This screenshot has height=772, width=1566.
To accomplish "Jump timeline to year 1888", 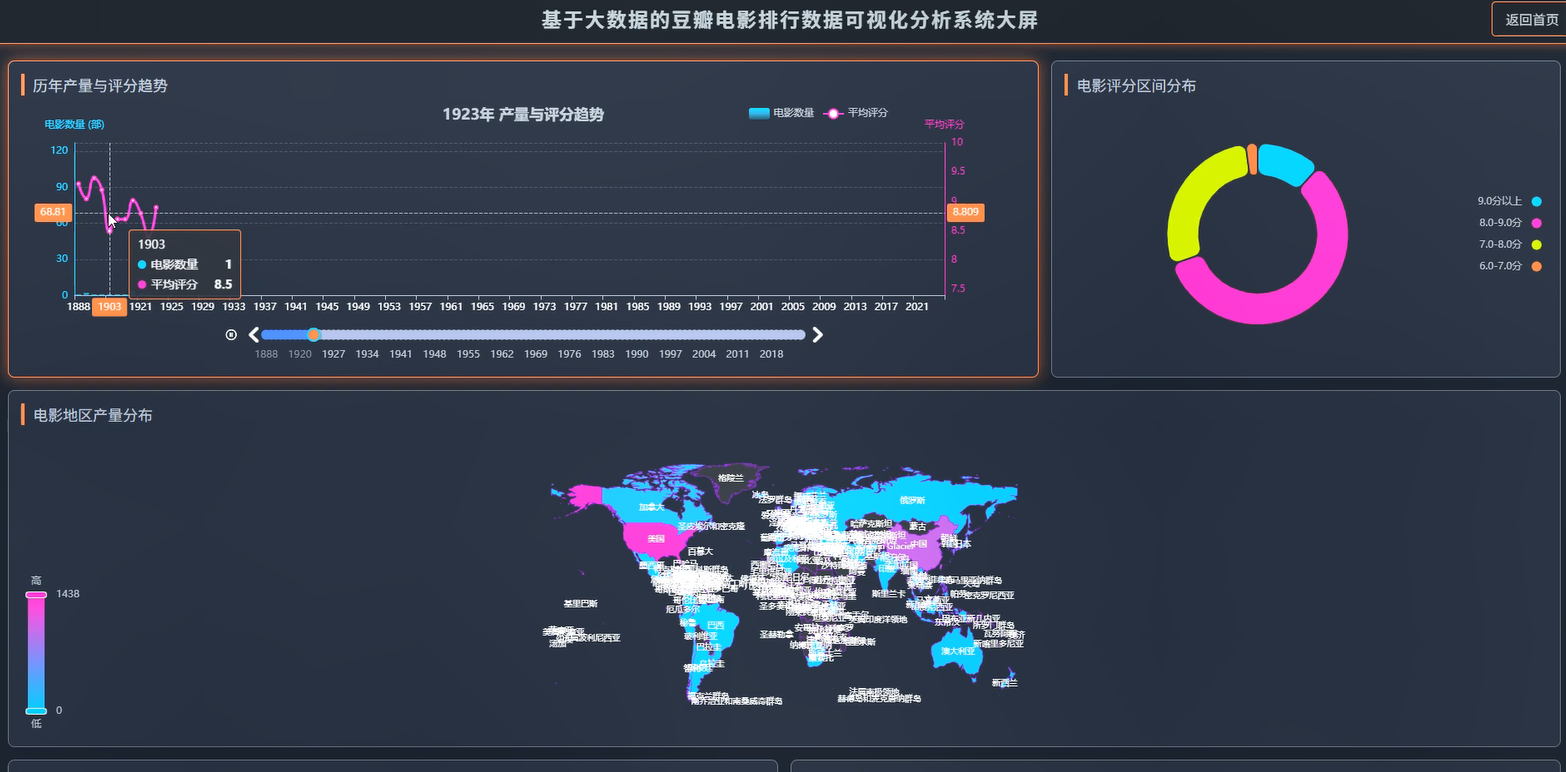I will click(266, 354).
